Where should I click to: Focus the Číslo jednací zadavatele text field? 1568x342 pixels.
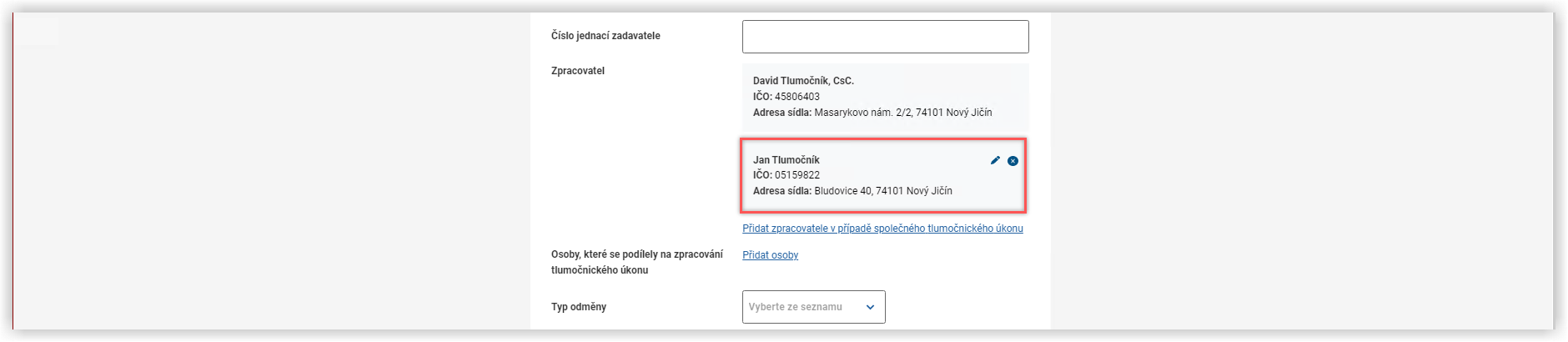pyautogui.click(x=885, y=37)
